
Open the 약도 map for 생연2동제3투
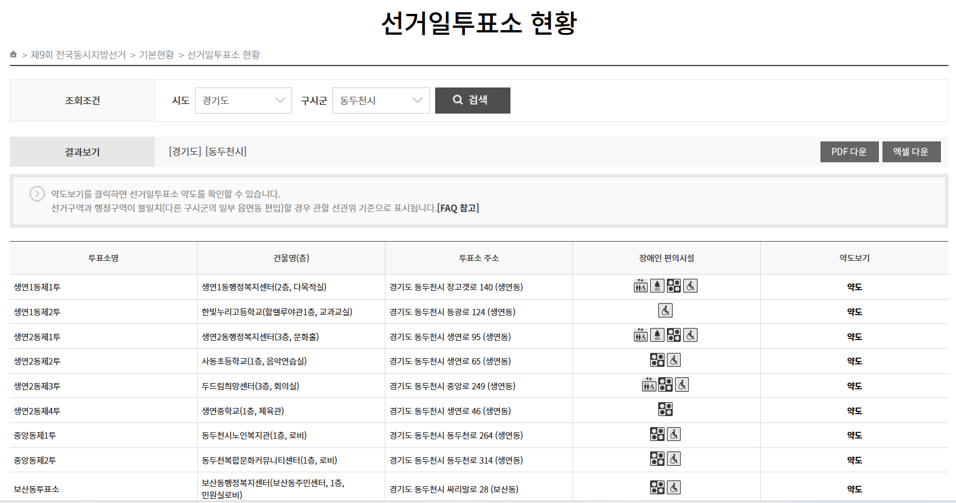click(854, 386)
